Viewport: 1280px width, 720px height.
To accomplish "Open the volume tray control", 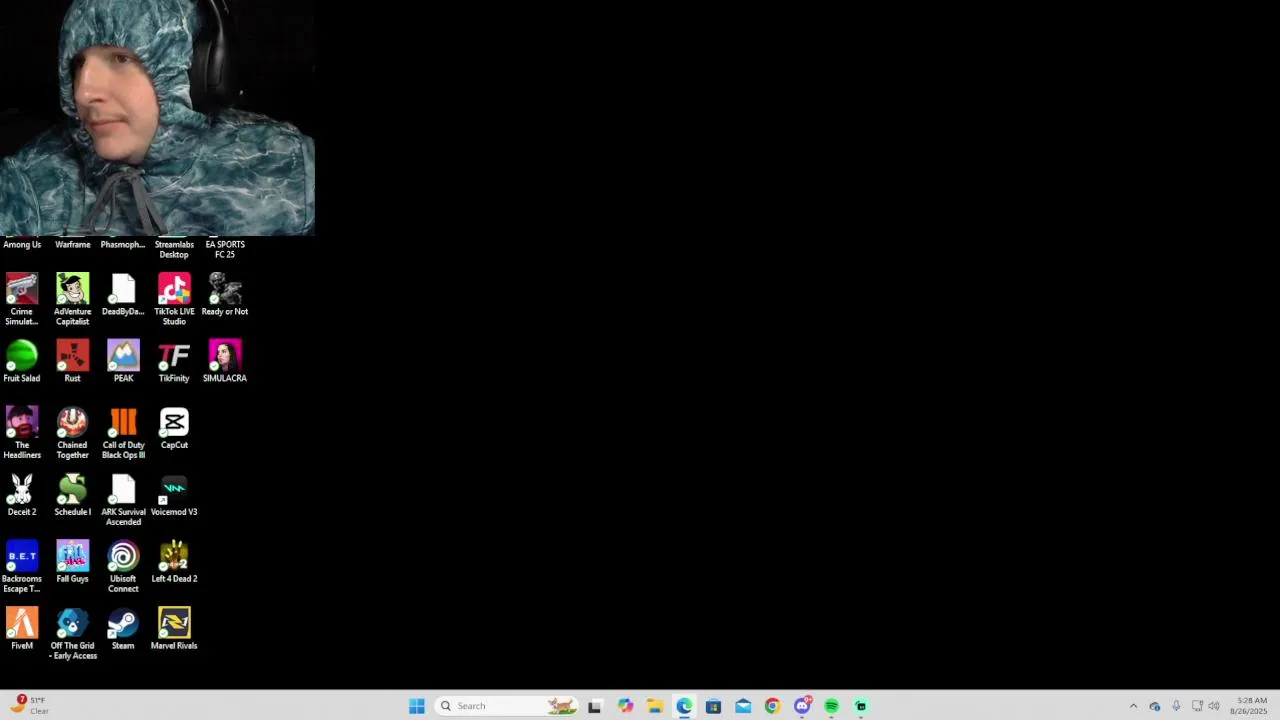I will 1214,706.
